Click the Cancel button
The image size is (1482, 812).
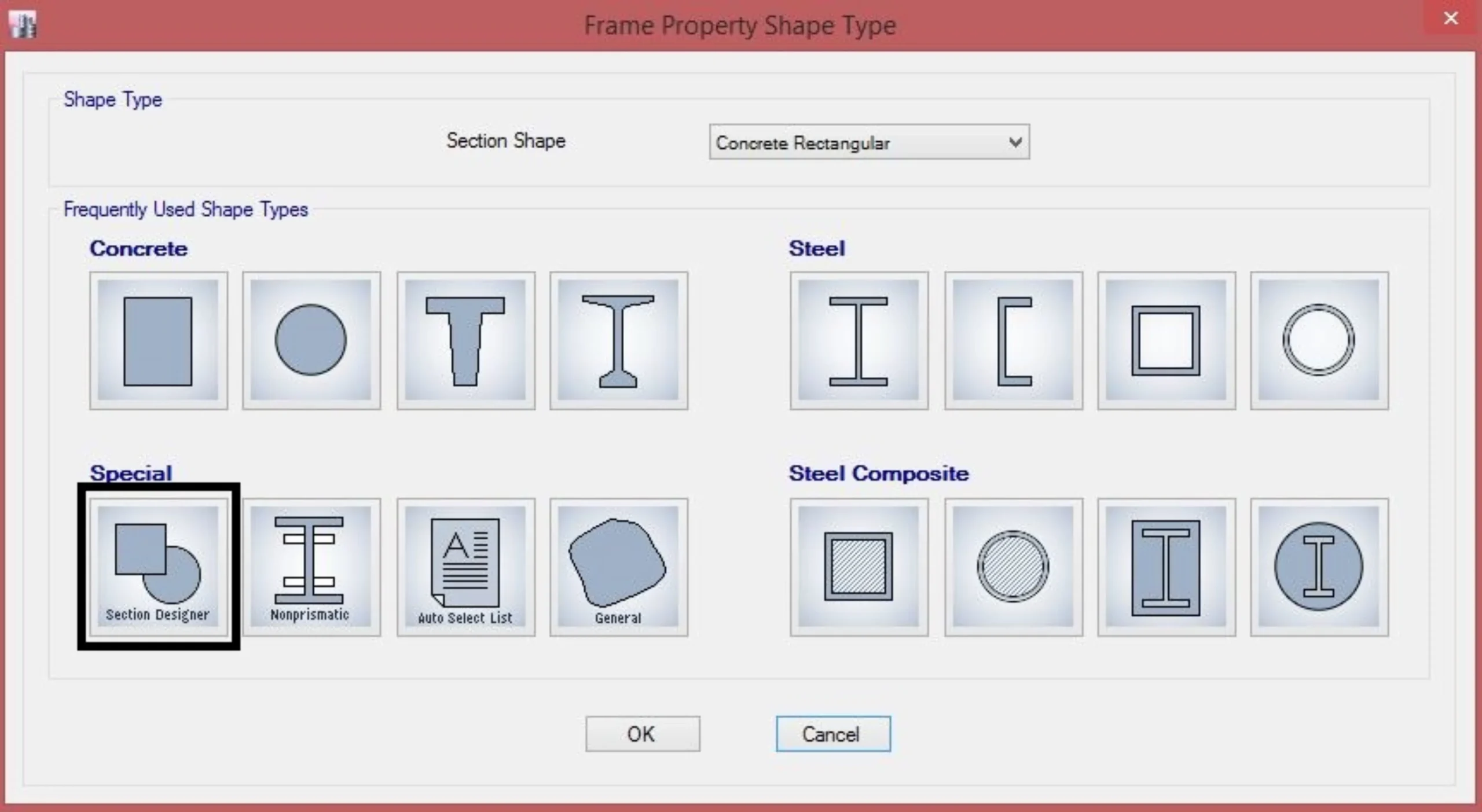pos(833,734)
